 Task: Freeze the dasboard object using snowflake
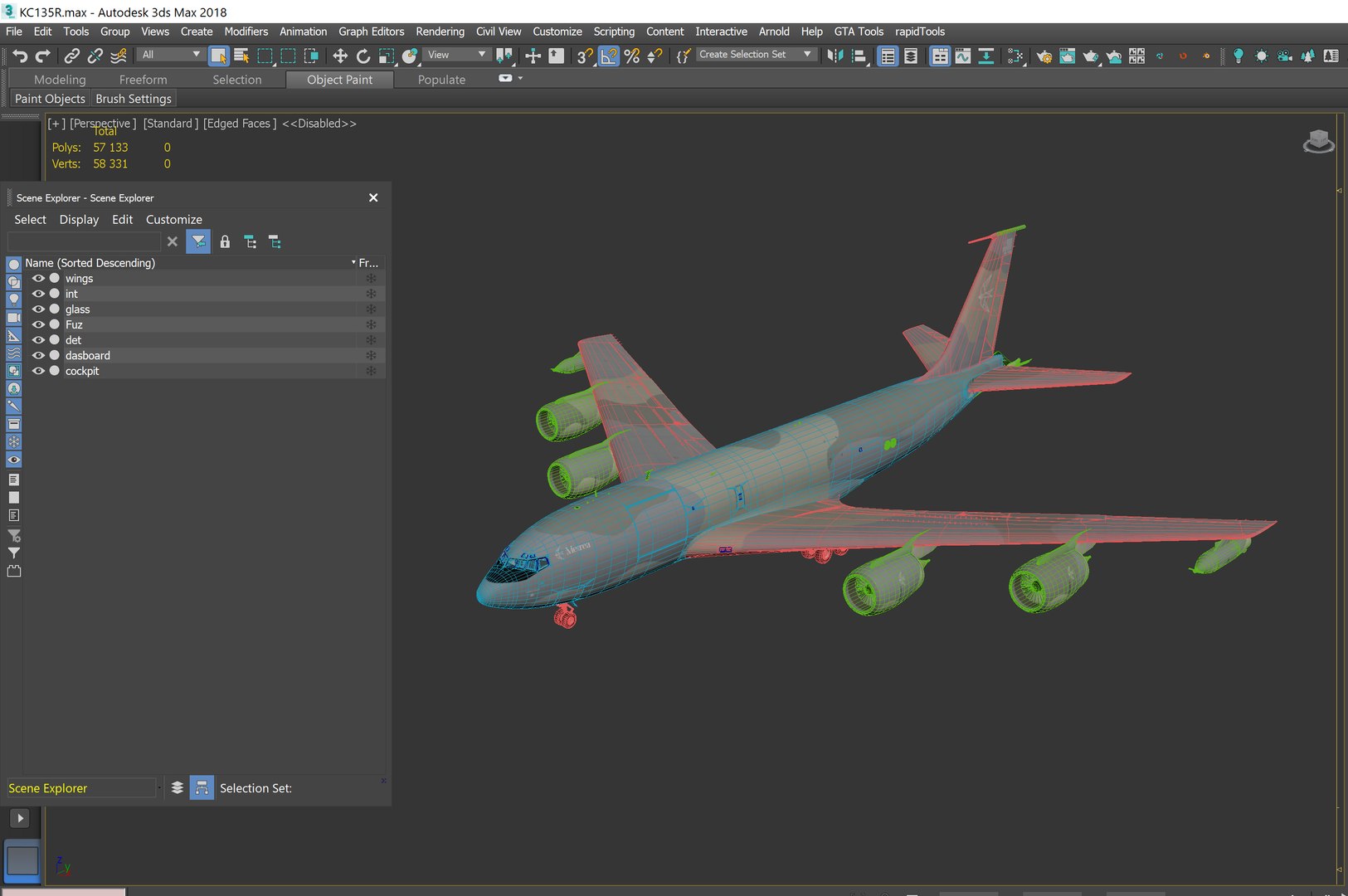371,356
